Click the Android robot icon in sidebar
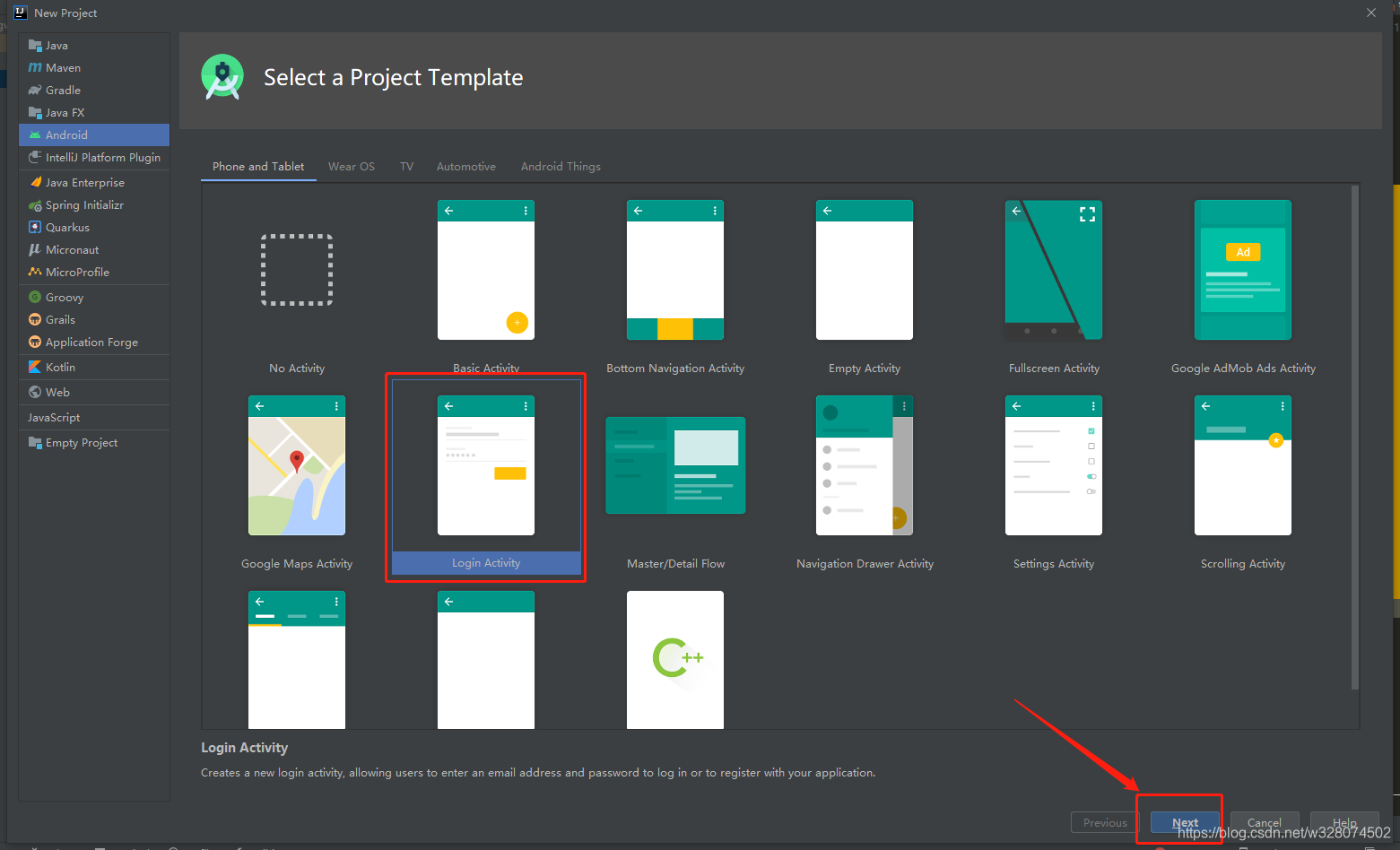 [x=35, y=135]
